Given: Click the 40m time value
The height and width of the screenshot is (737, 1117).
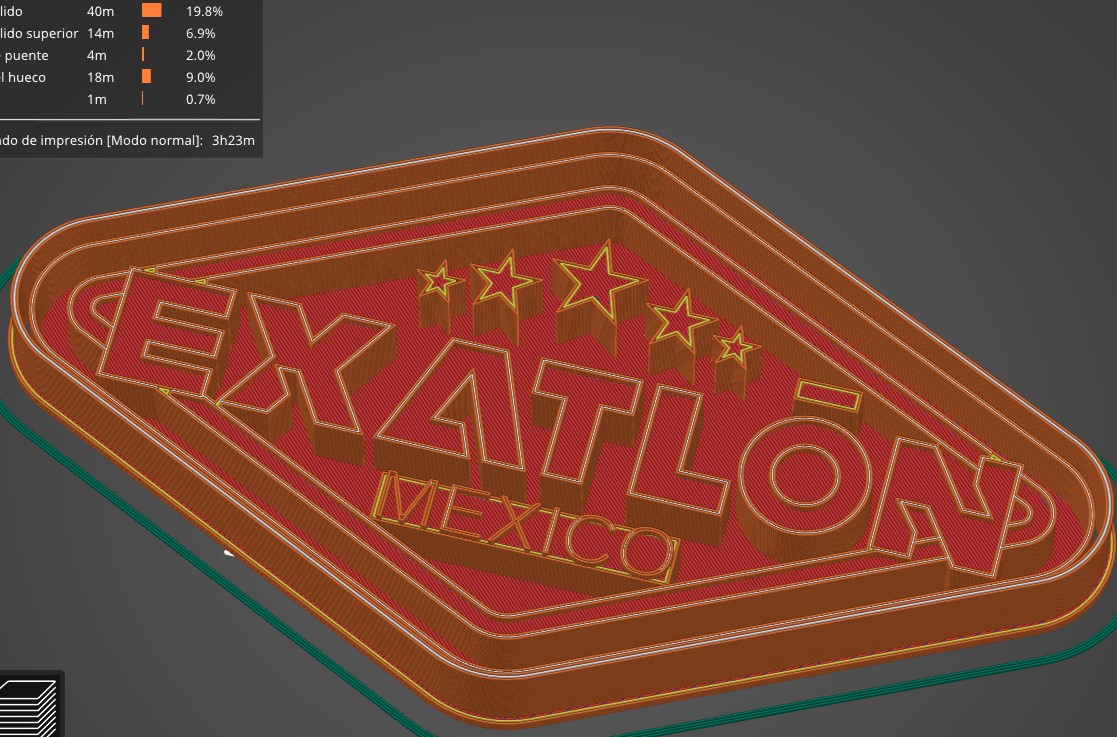Looking at the screenshot, I should (x=100, y=11).
